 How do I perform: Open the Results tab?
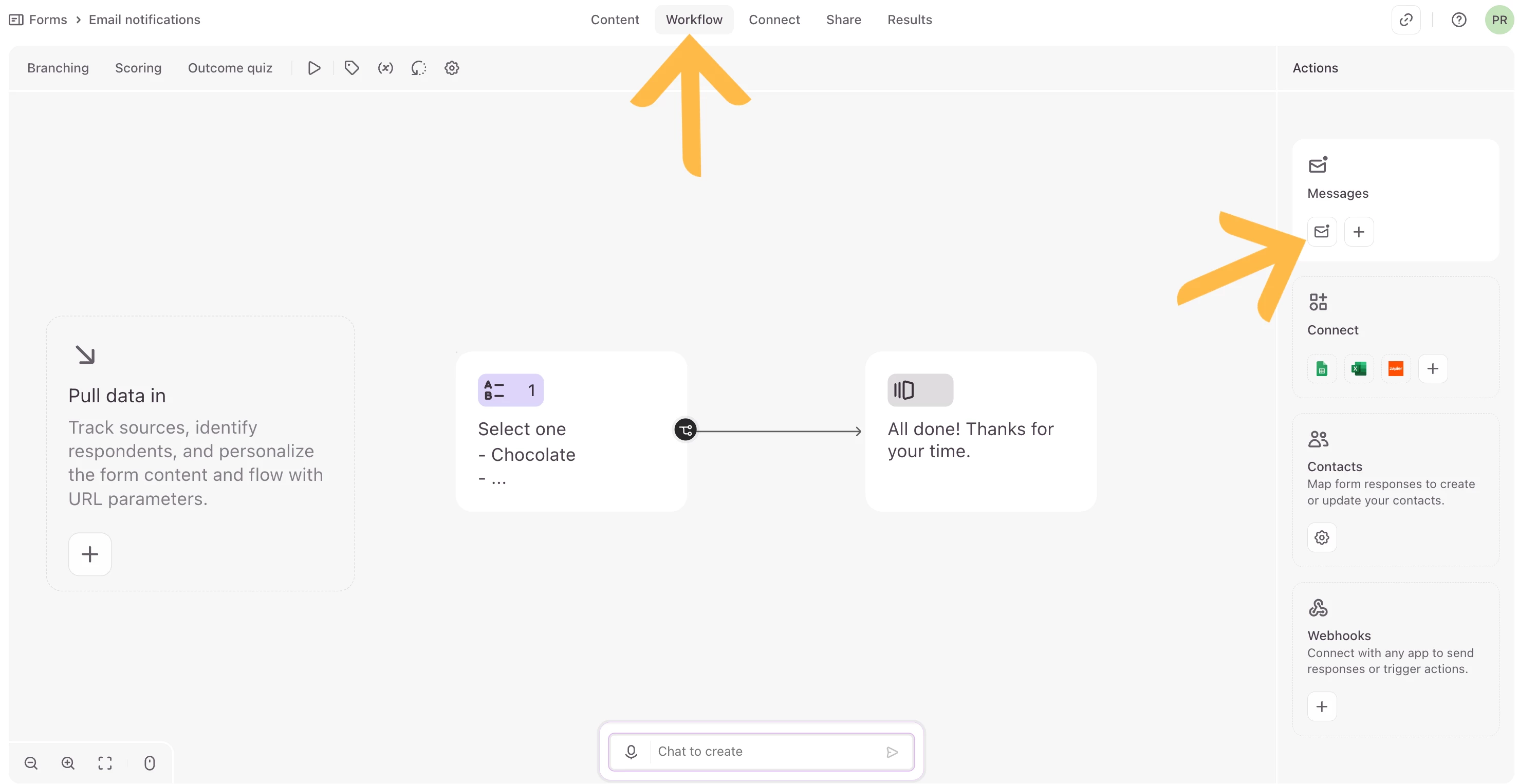[909, 20]
